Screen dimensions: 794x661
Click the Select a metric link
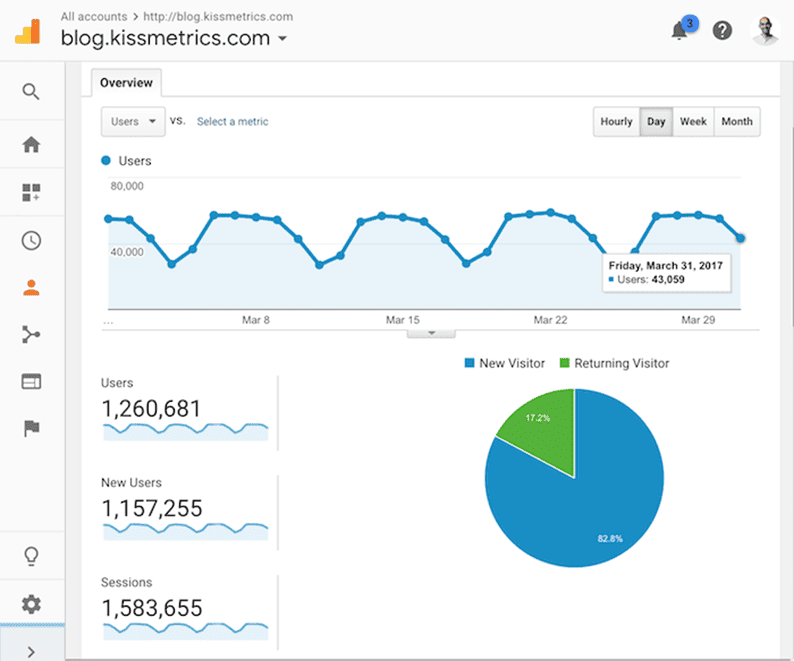(x=232, y=122)
